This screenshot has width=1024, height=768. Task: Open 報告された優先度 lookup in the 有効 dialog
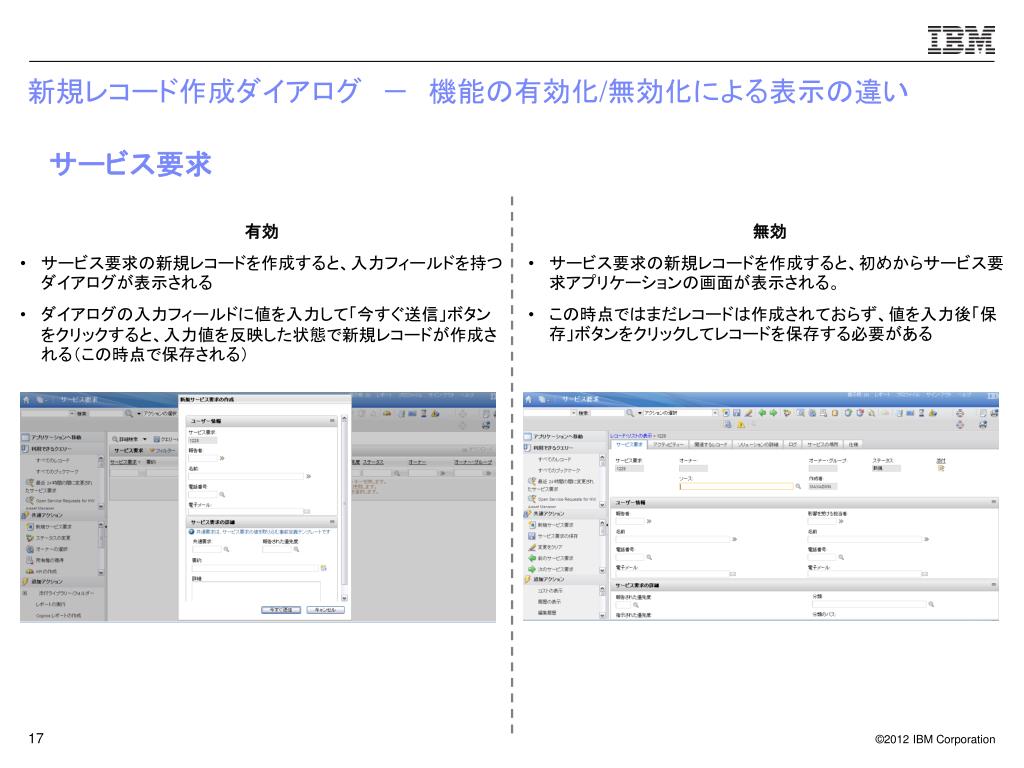pyautogui.click(x=296, y=549)
